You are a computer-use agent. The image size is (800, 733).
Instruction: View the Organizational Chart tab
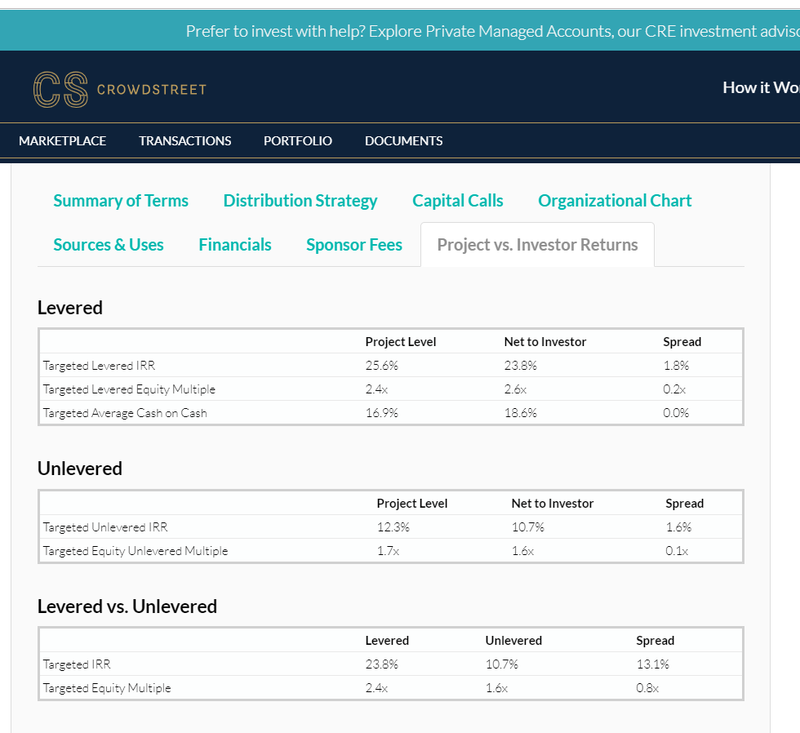(615, 200)
